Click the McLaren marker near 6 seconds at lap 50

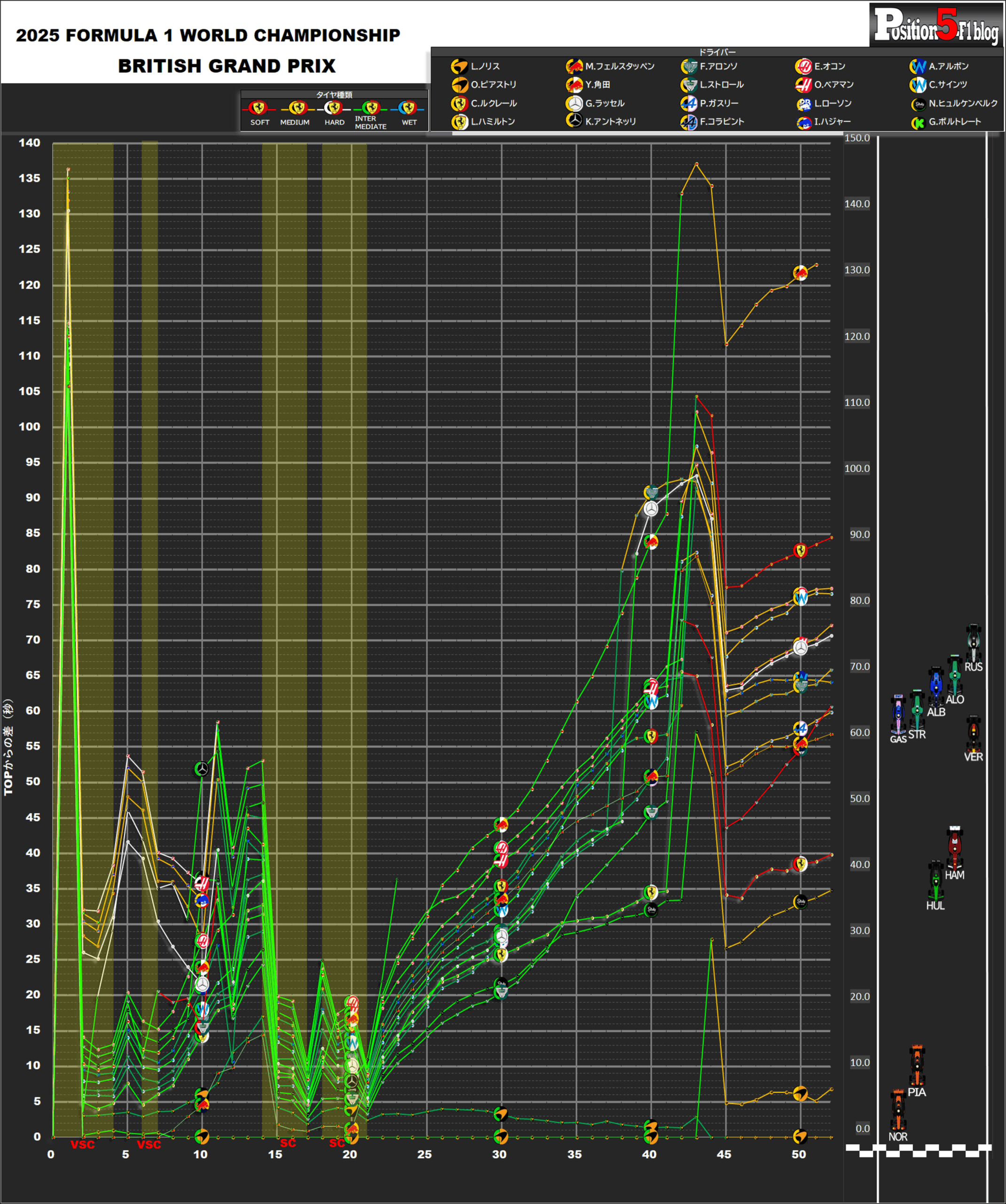coord(800,1093)
